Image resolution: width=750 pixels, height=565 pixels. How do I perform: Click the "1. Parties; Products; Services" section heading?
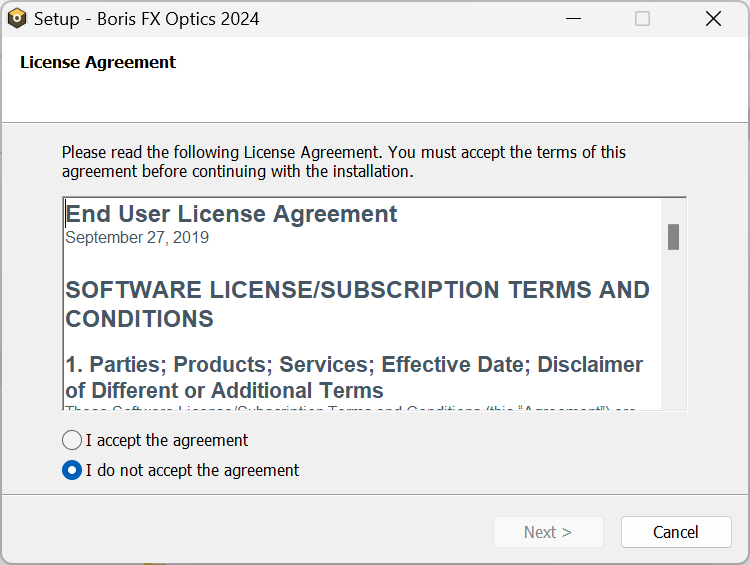[354, 377]
